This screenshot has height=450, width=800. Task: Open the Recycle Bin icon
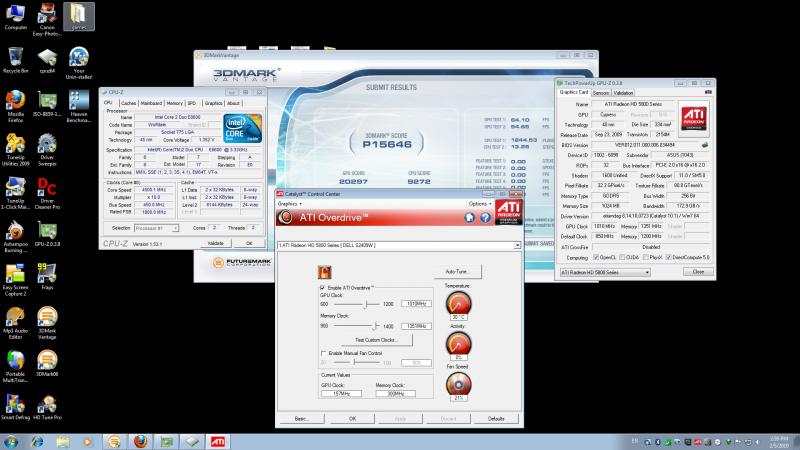point(15,60)
